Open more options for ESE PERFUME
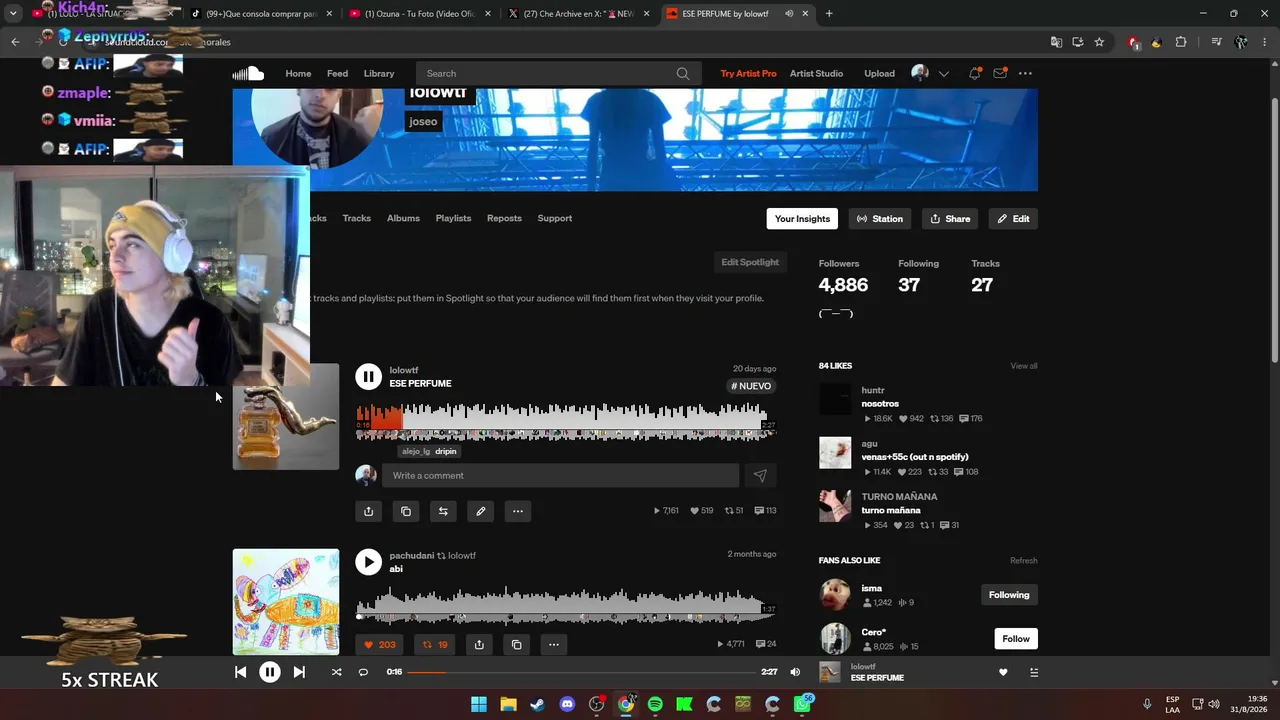The width and height of the screenshot is (1280, 720). [518, 511]
